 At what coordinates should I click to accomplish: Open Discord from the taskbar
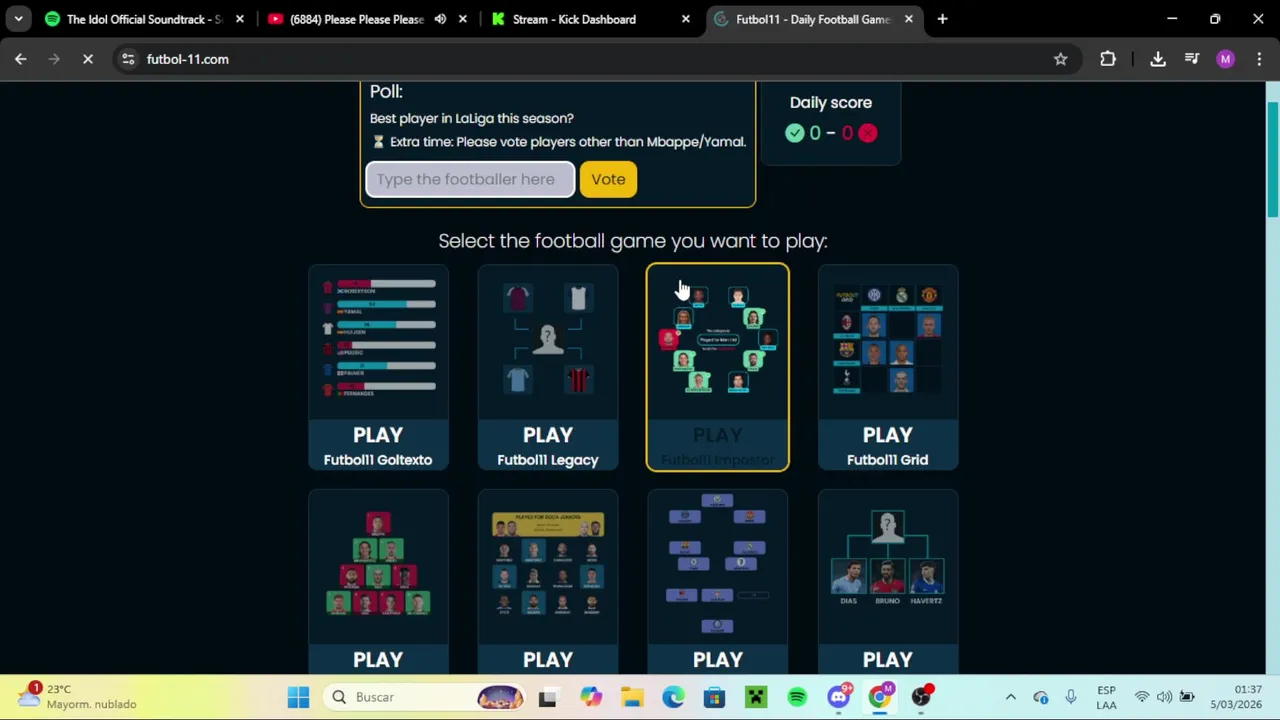(839, 697)
